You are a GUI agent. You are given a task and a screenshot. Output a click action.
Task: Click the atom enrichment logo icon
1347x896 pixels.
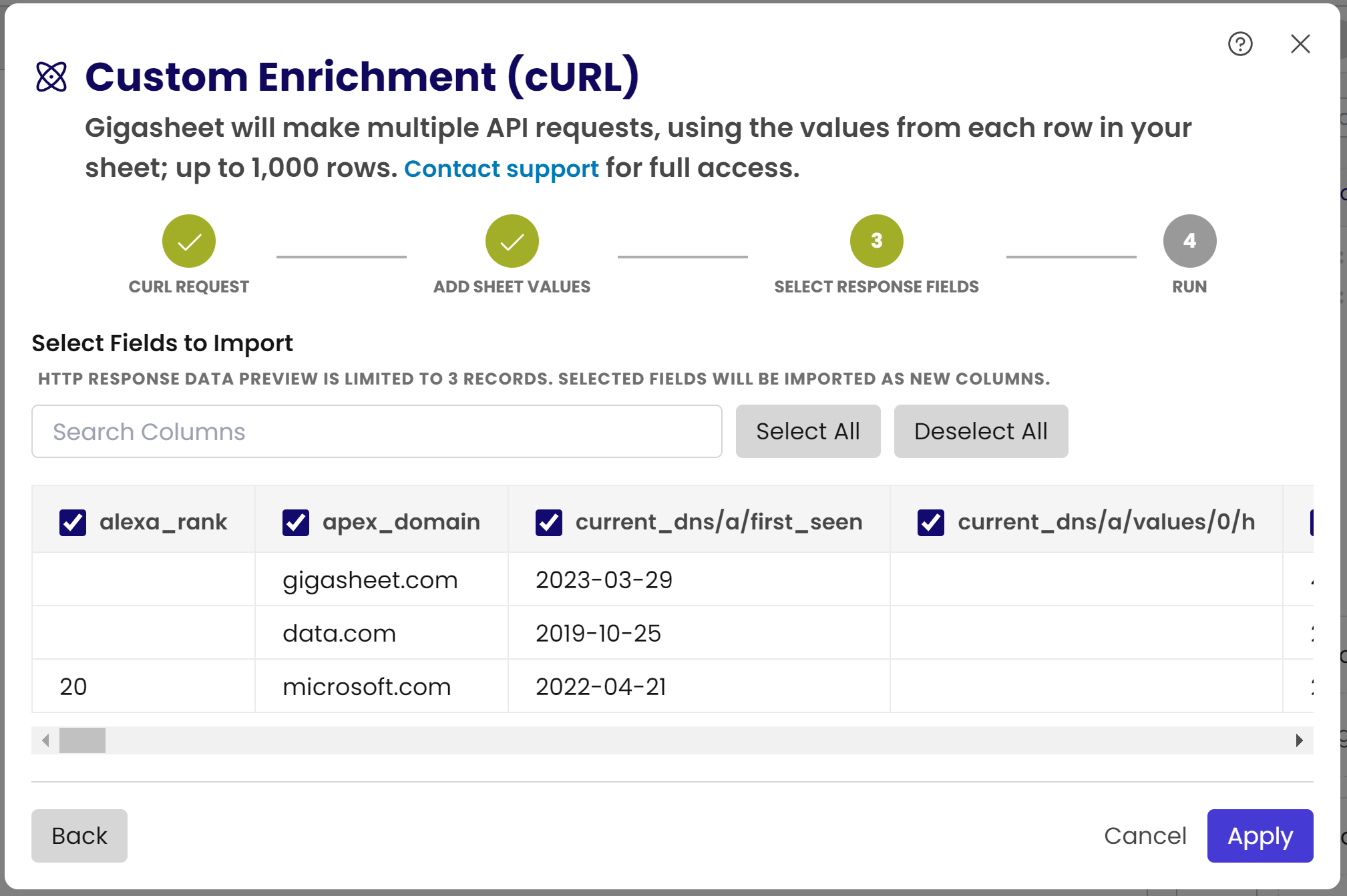click(51, 77)
